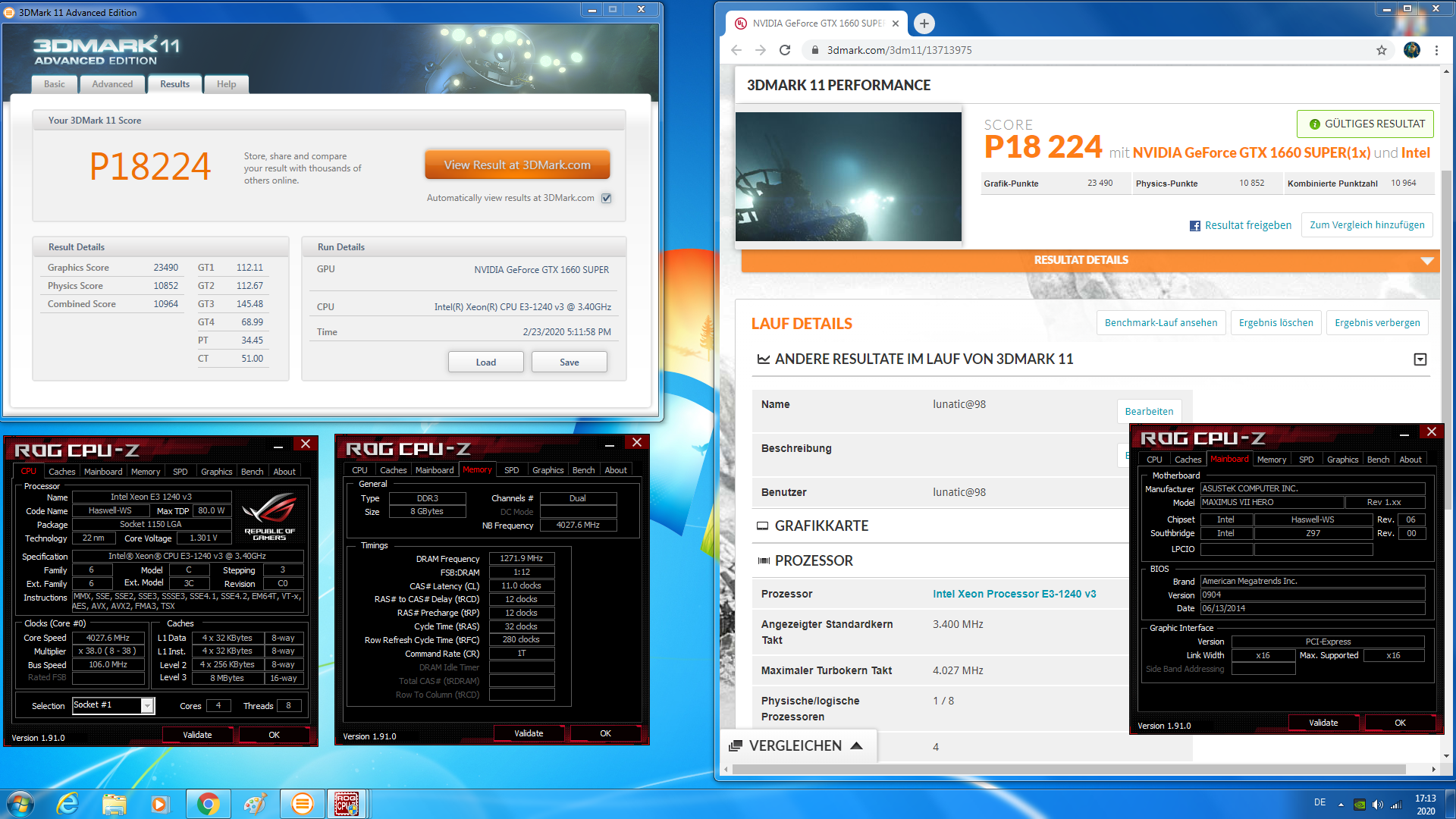Open Intel Xeon Processor E3-1240 v3 link
Image resolution: width=1456 pixels, height=819 pixels.
(1015, 594)
